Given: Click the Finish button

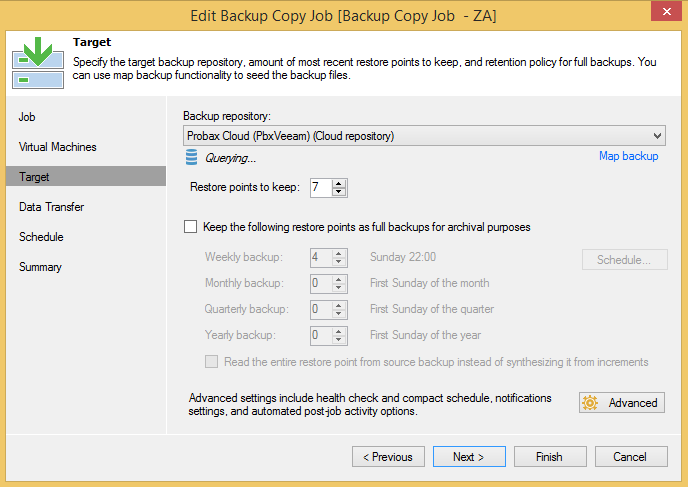Looking at the screenshot, I should (x=550, y=457).
